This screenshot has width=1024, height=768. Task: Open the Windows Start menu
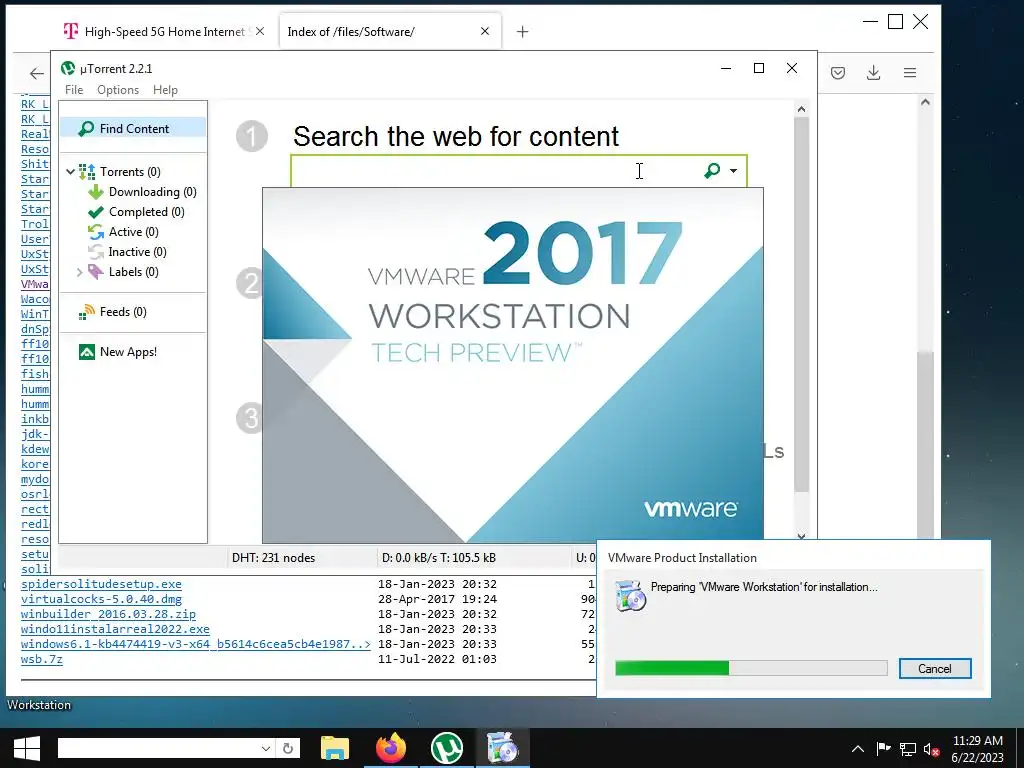(27, 748)
